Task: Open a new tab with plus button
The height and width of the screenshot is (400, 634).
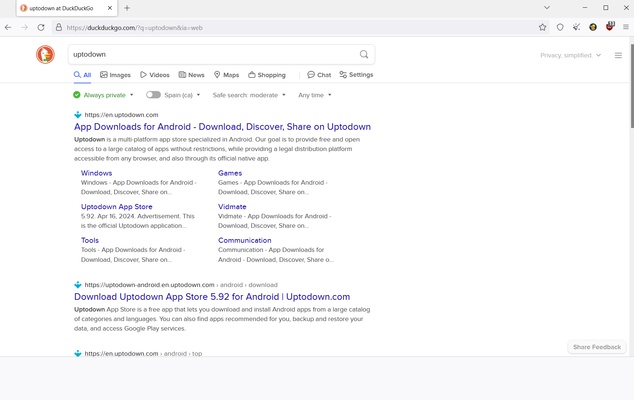Action: click(127, 8)
